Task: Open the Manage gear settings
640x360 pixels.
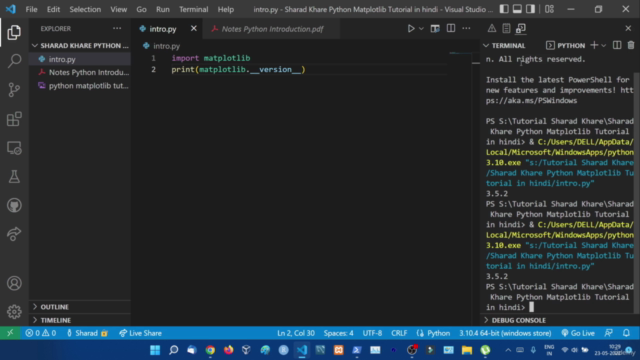Action: tap(14, 311)
